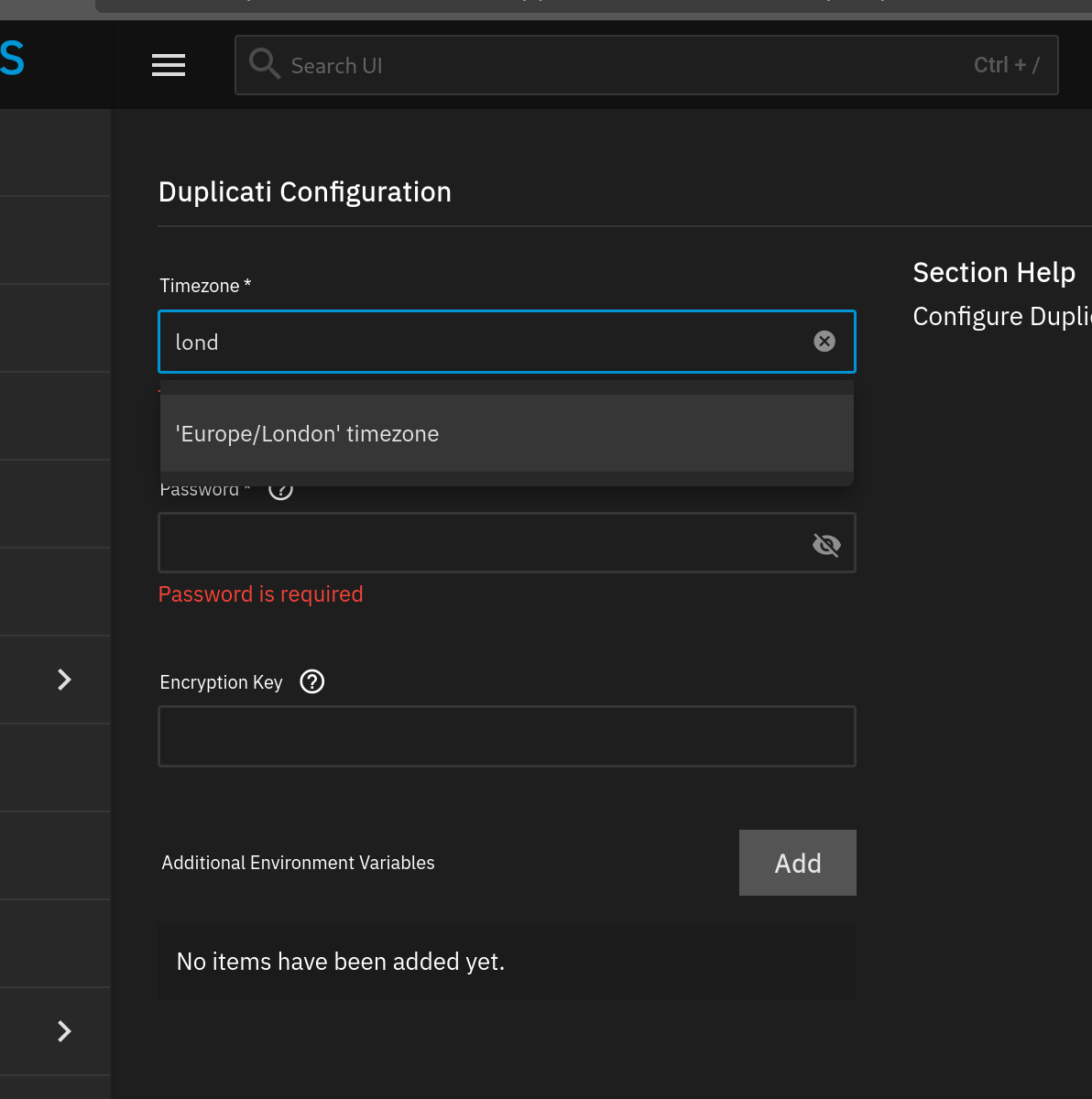
Task: Click the Search UI magnifier icon
Action: click(x=264, y=64)
